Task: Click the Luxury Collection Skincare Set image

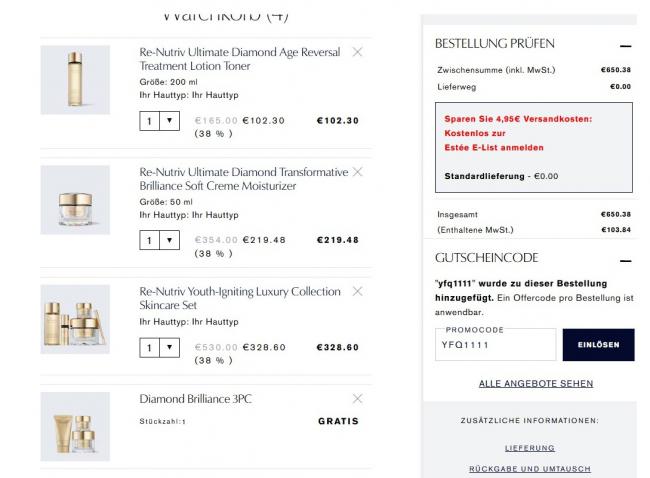Action: (x=75, y=320)
